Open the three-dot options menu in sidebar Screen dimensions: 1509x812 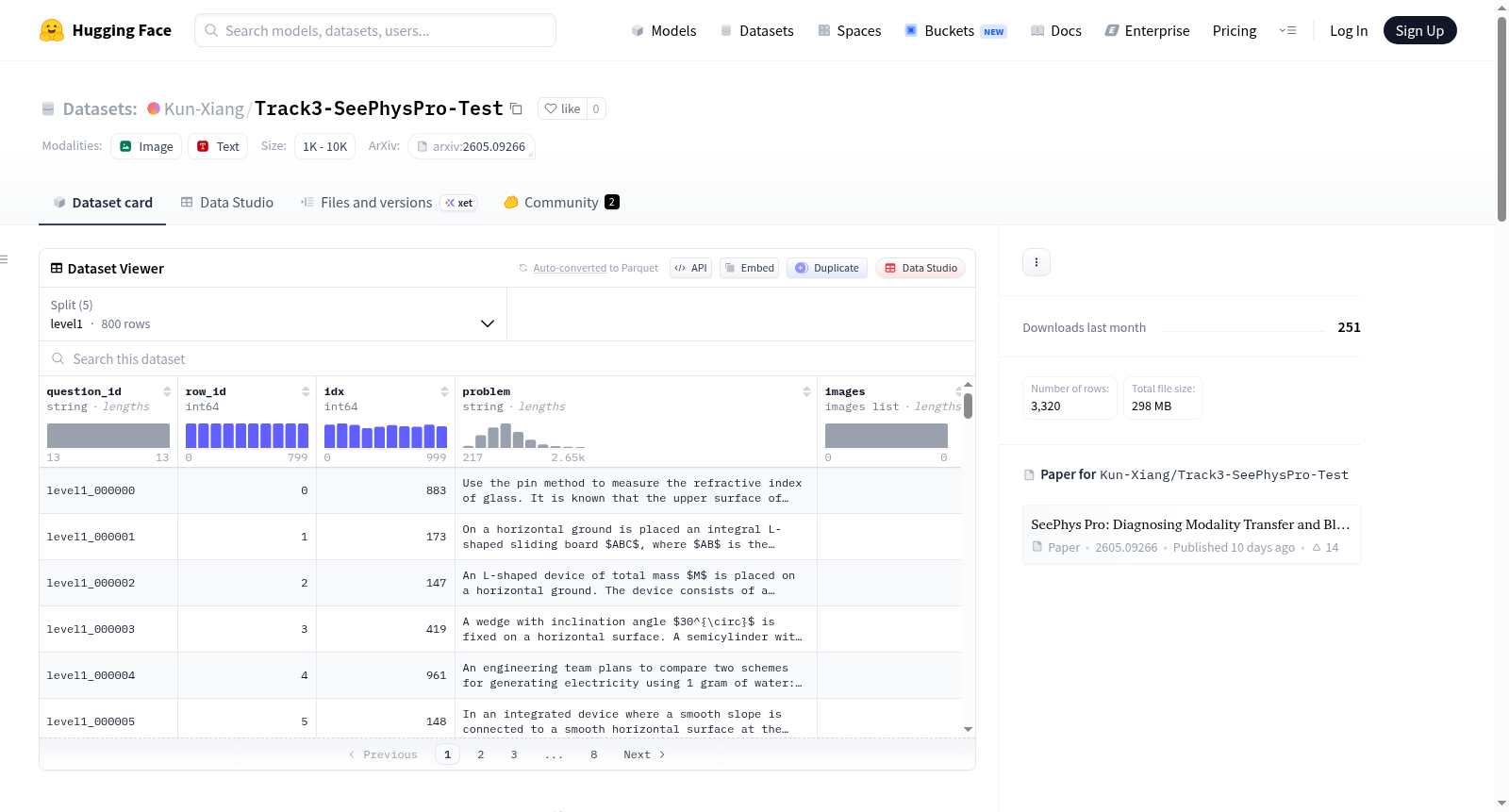(1036, 262)
